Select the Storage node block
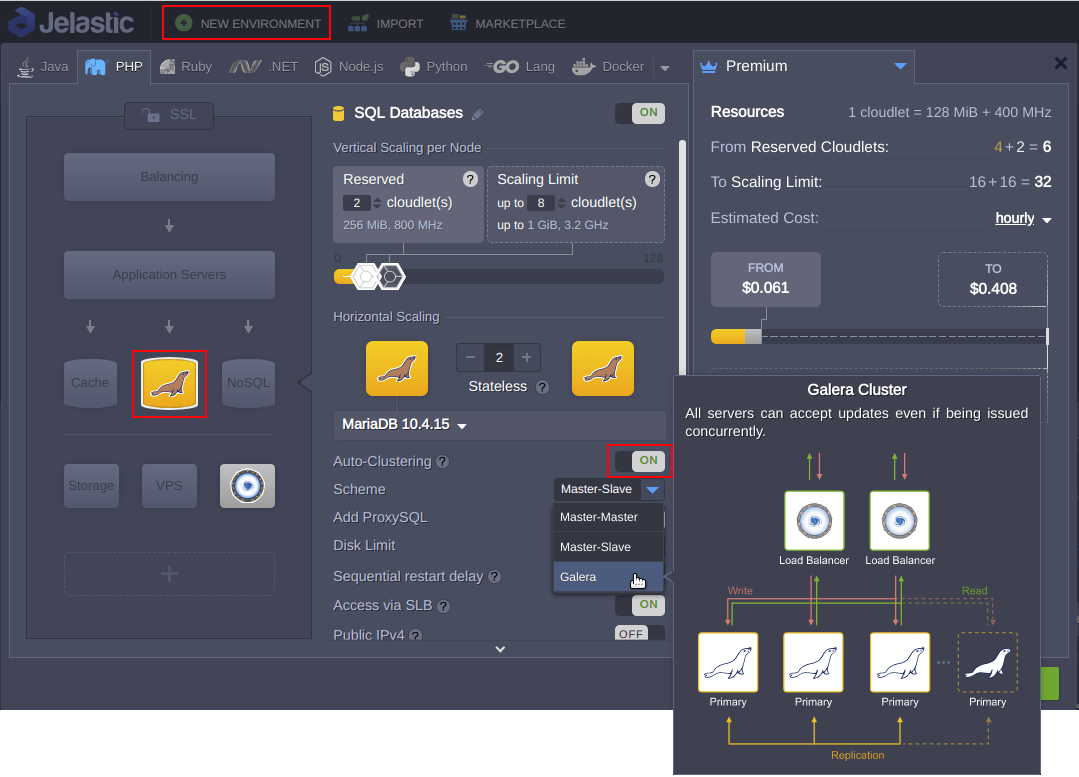Viewport: 1079px width, 777px height. [x=92, y=486]
